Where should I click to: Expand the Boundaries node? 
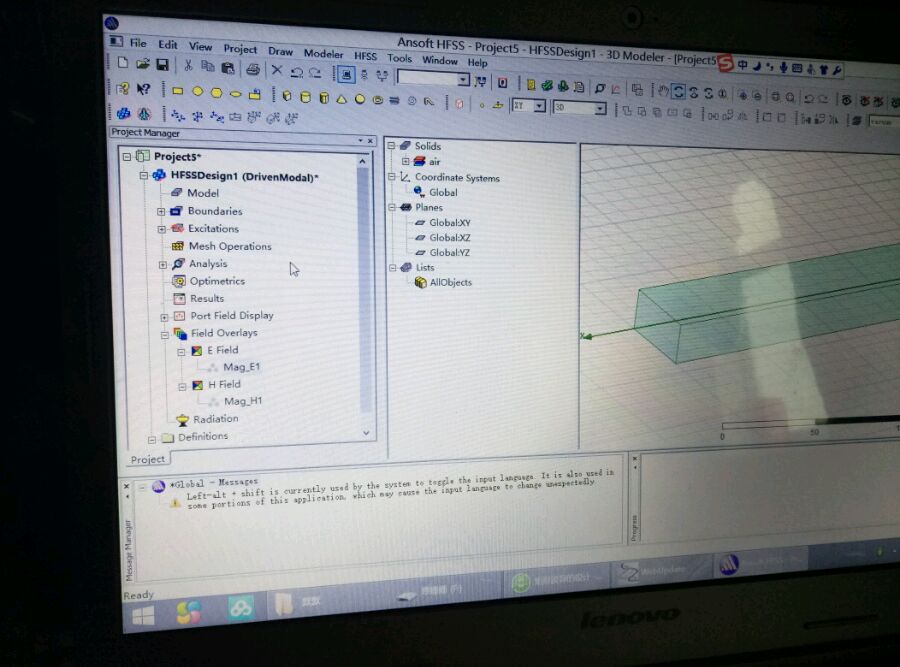point(161,211)
